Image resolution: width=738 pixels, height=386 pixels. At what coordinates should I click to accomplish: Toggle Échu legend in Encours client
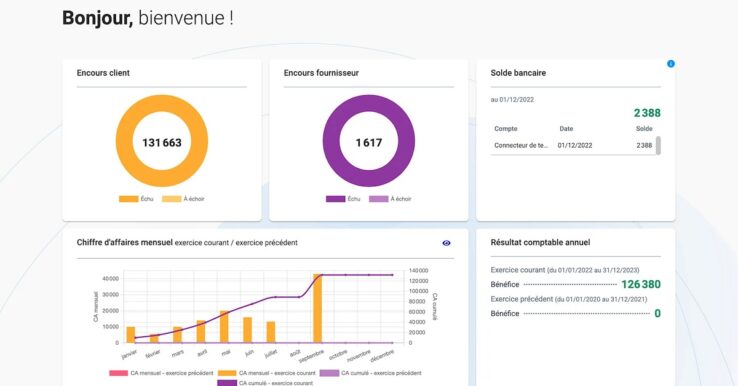tap(136, 199)
